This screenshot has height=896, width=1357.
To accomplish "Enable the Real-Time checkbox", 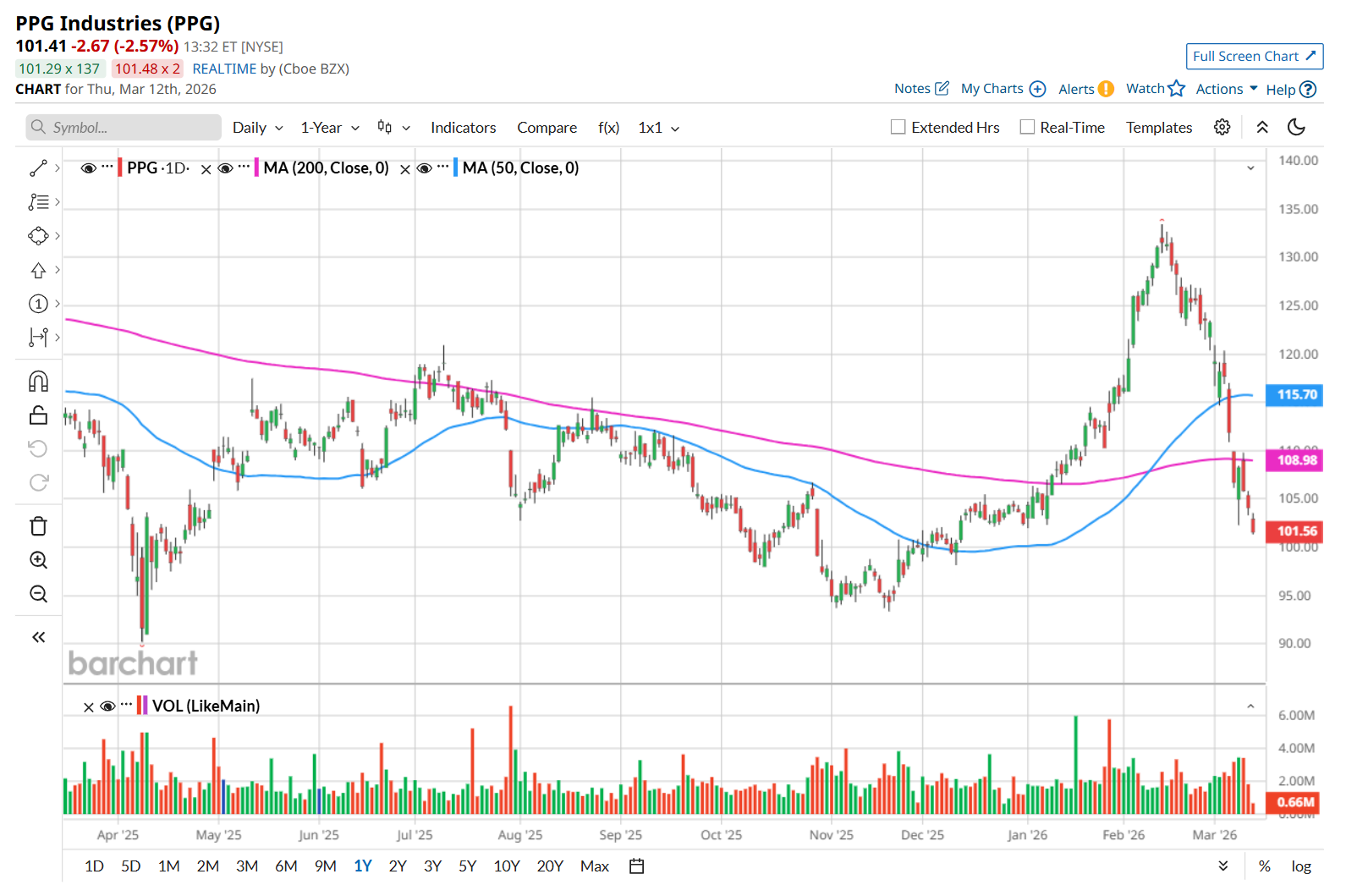I will (x=1027, y=127).
